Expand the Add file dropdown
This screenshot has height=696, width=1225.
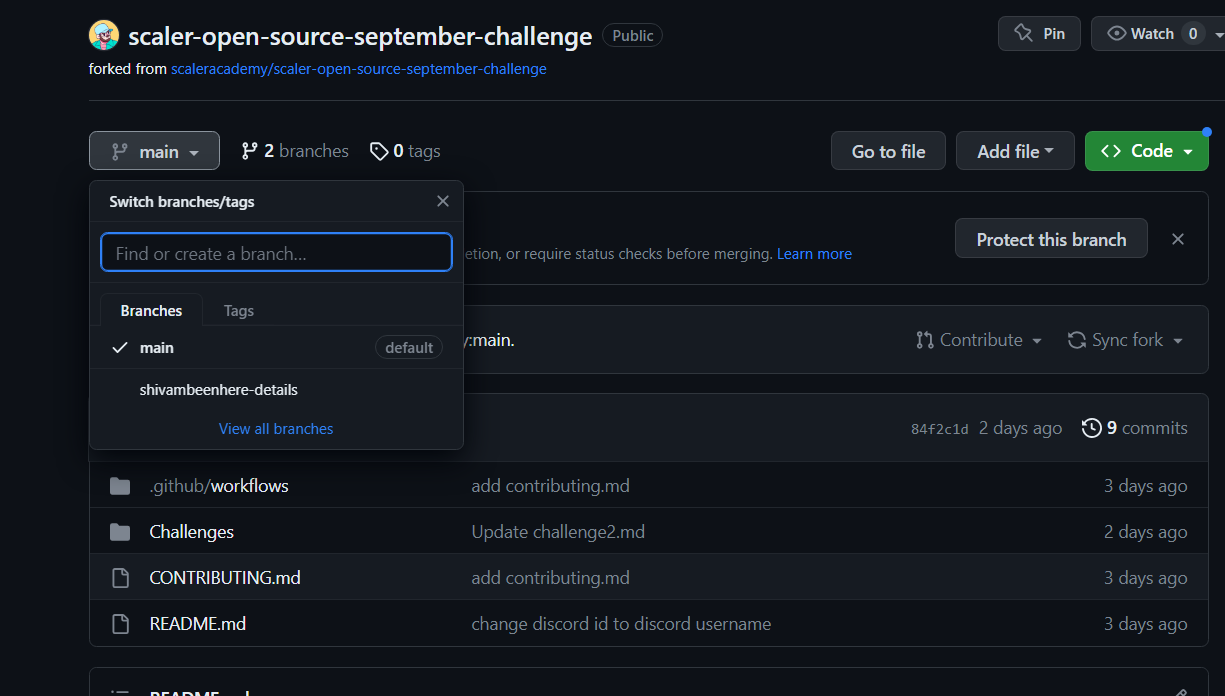coord(1015,150)
